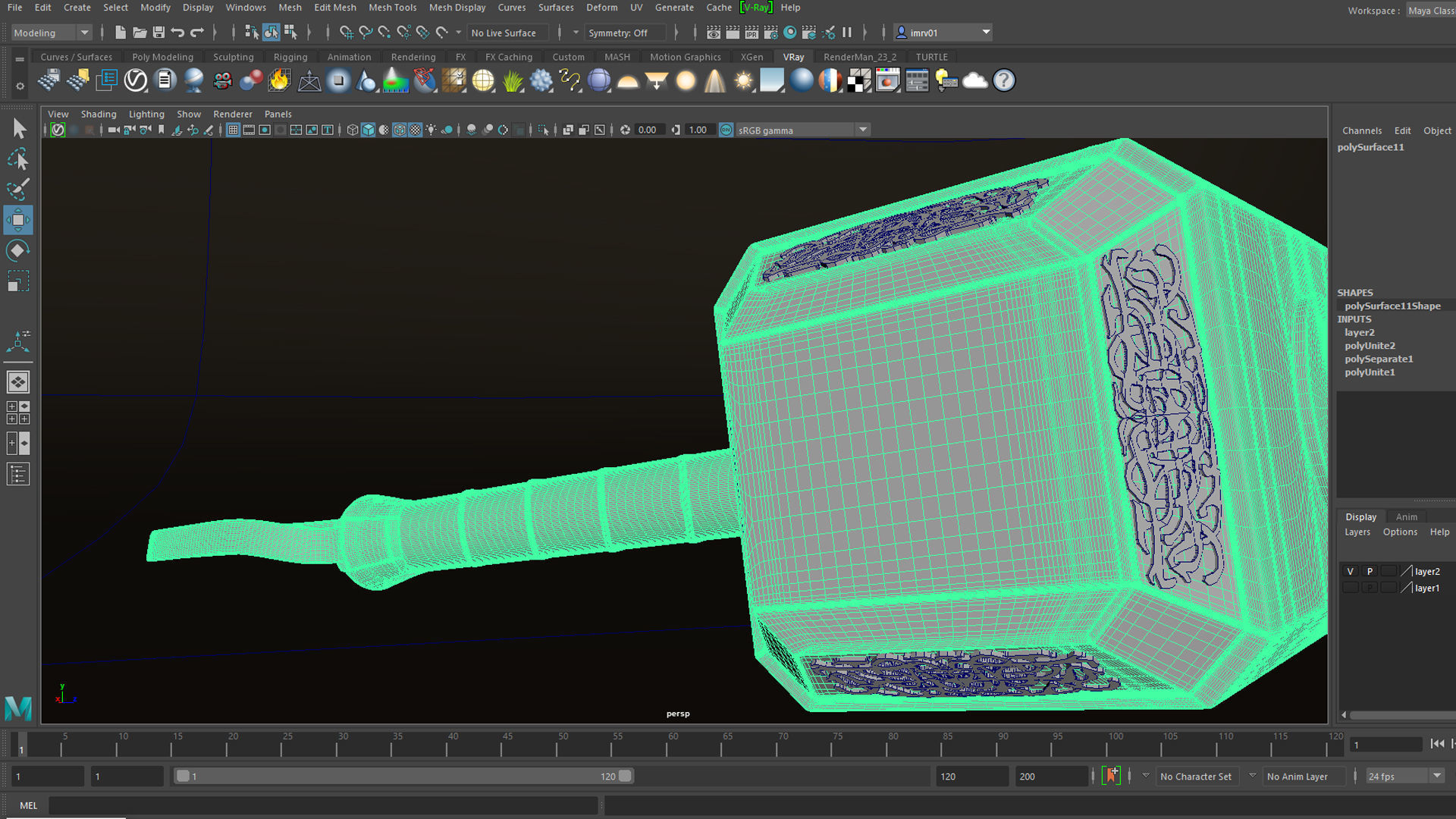The height and width of the screenshot is (819, 1456).
Task: Toggle layer2 playback P box
Action: click(1370, 572)
